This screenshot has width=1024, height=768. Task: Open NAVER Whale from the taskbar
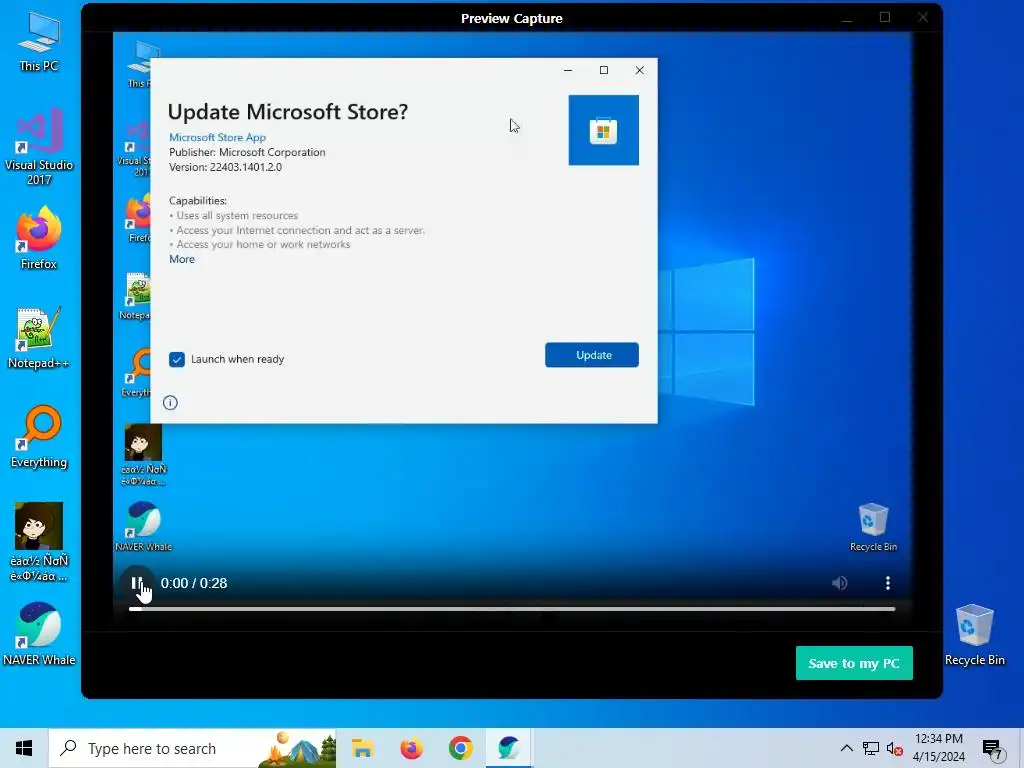[x=509, y=748]
